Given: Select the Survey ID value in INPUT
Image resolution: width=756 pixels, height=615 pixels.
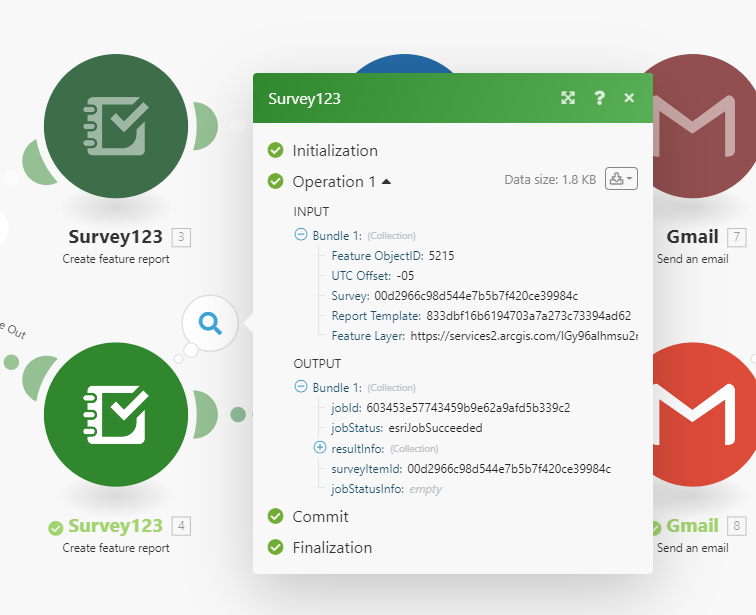Looking at the screenshot, I should (476, 295).
